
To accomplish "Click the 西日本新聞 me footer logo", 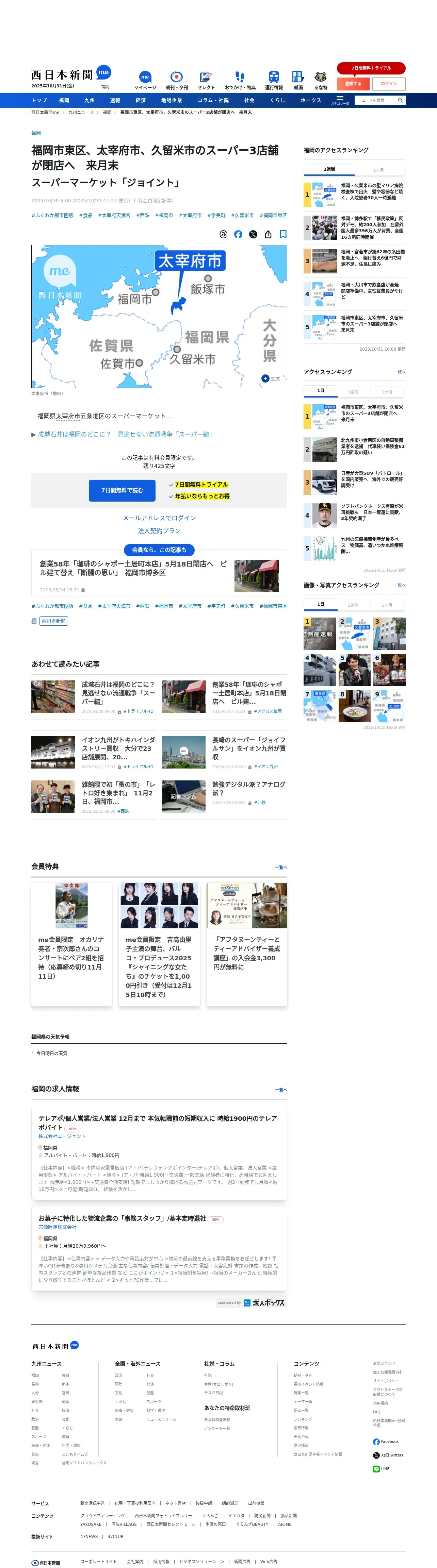I will (x=55, y=1346).
